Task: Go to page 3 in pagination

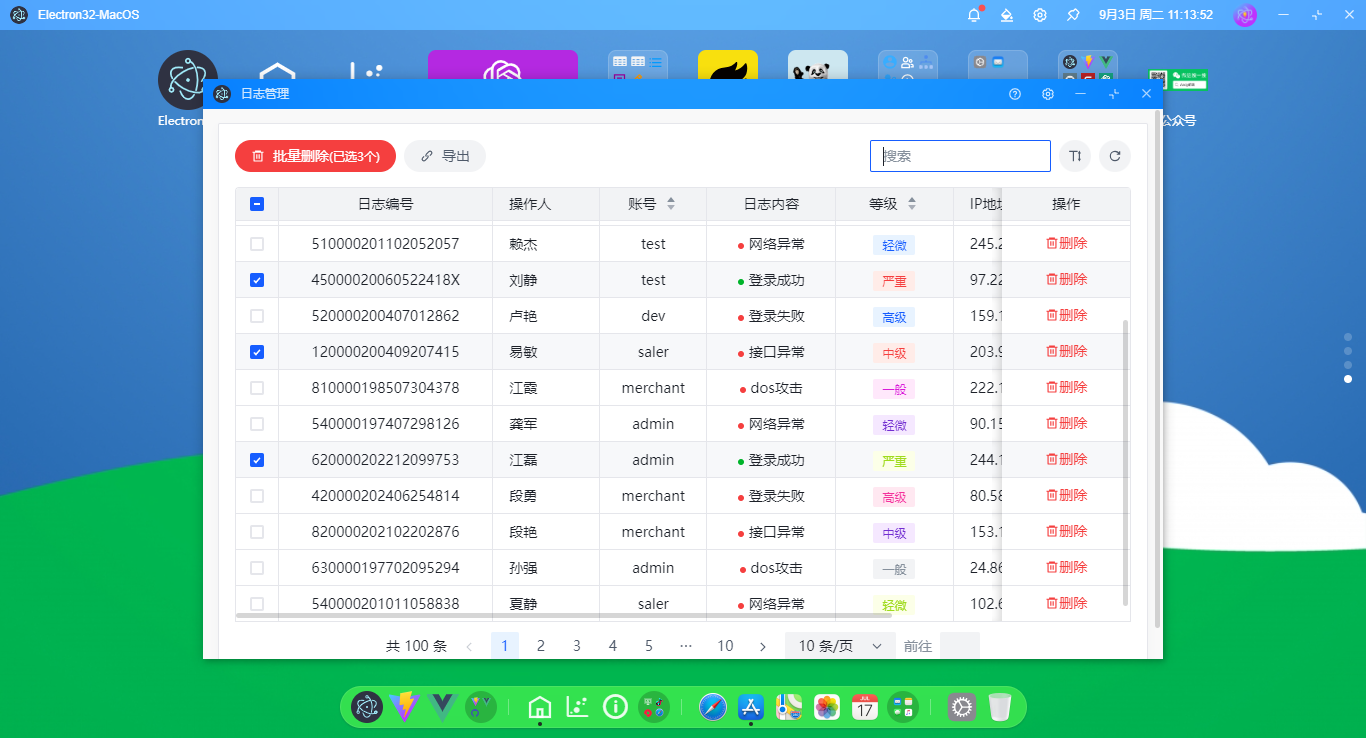Action: tap(577, 646)
